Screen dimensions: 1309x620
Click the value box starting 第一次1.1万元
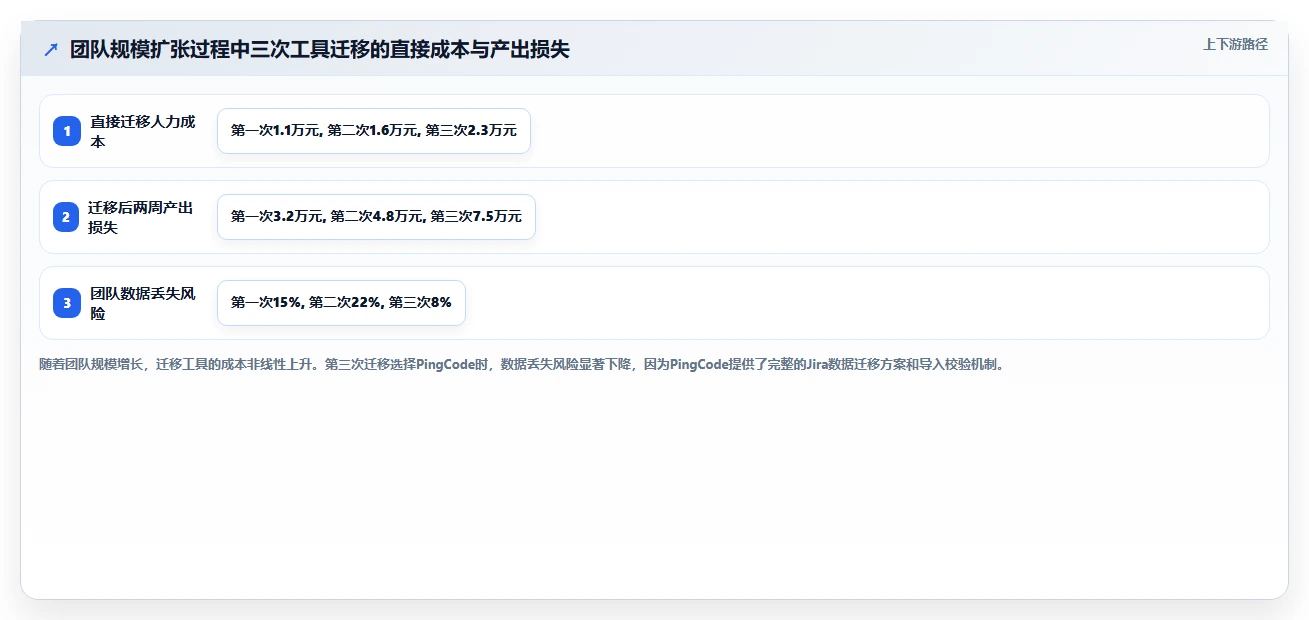point(374,131)
